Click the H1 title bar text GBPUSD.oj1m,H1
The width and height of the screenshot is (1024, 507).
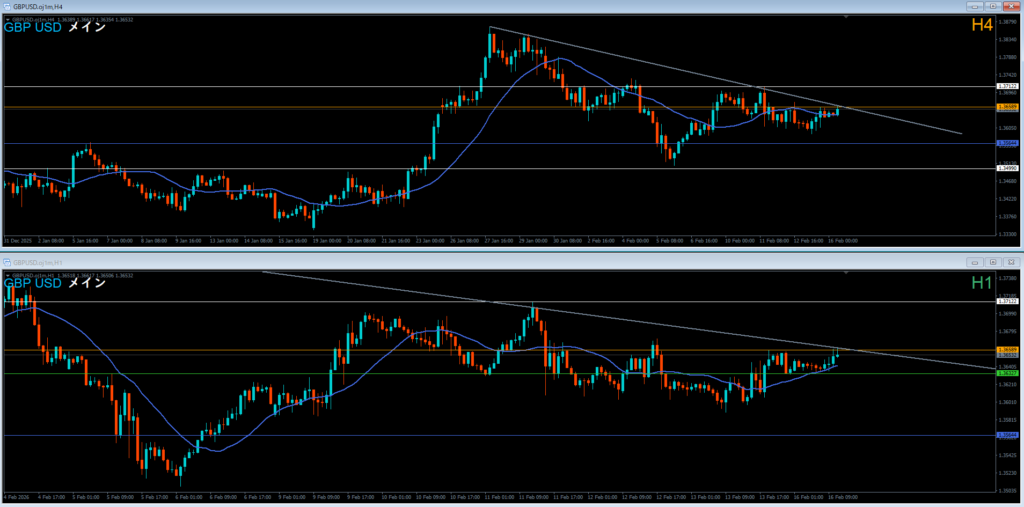(36, 262)
